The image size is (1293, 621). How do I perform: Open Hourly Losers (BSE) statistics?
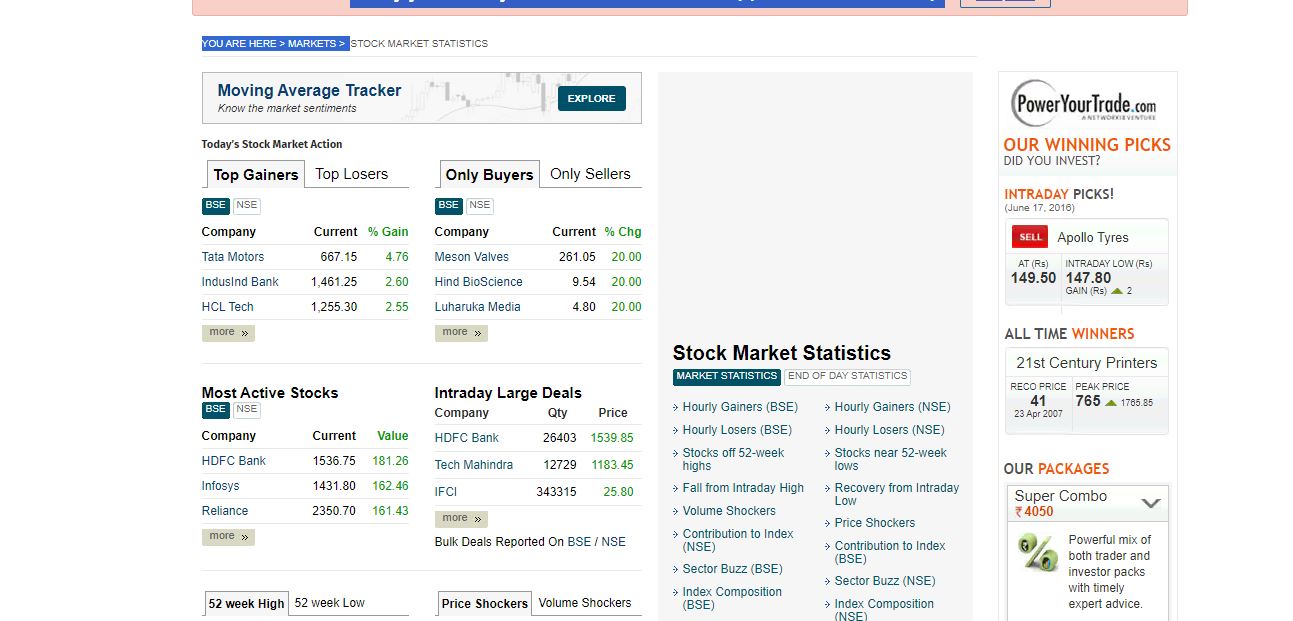(737, 430)
